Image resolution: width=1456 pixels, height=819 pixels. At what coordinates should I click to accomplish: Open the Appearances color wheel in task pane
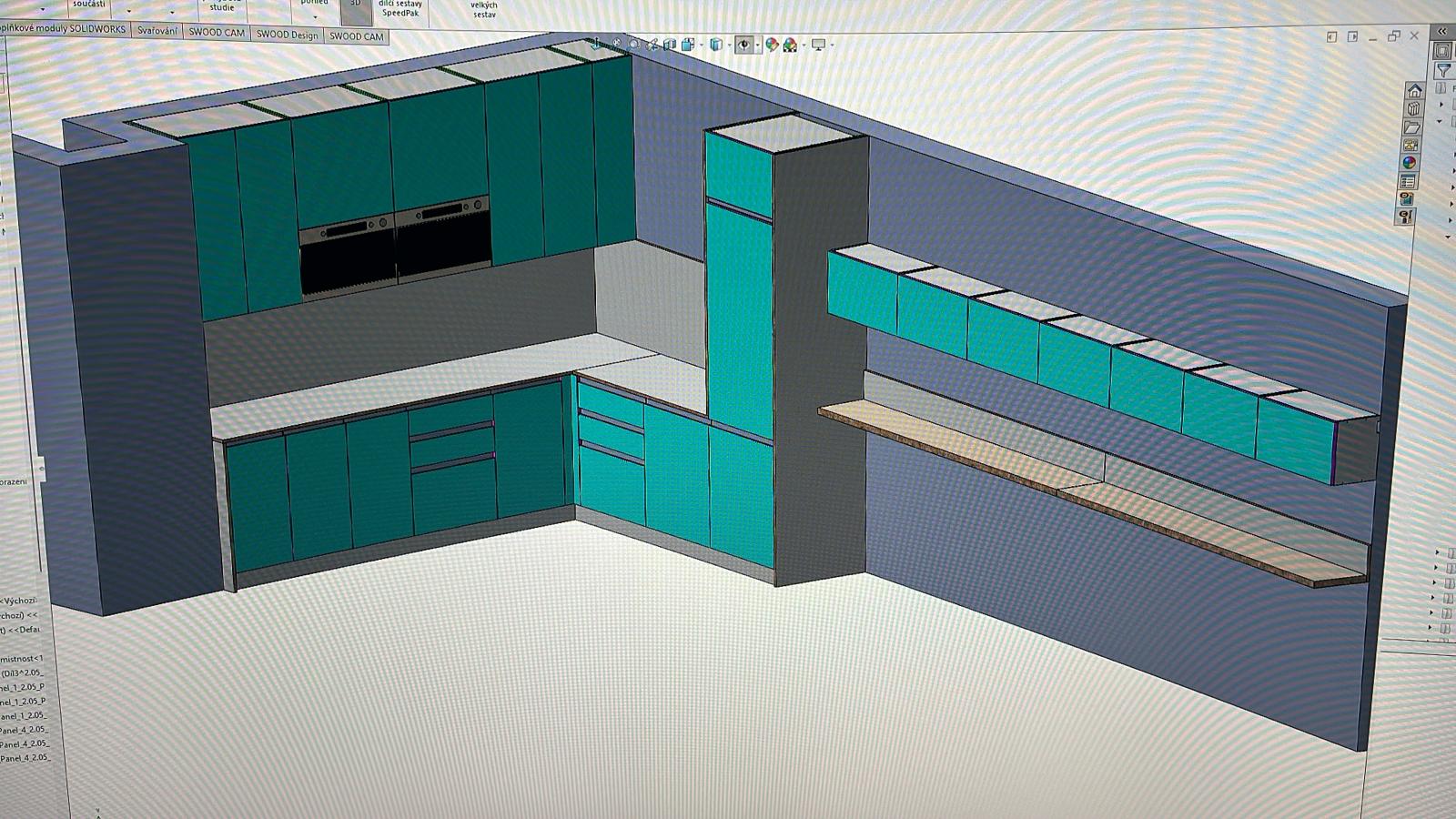[x=1409, y=163]
